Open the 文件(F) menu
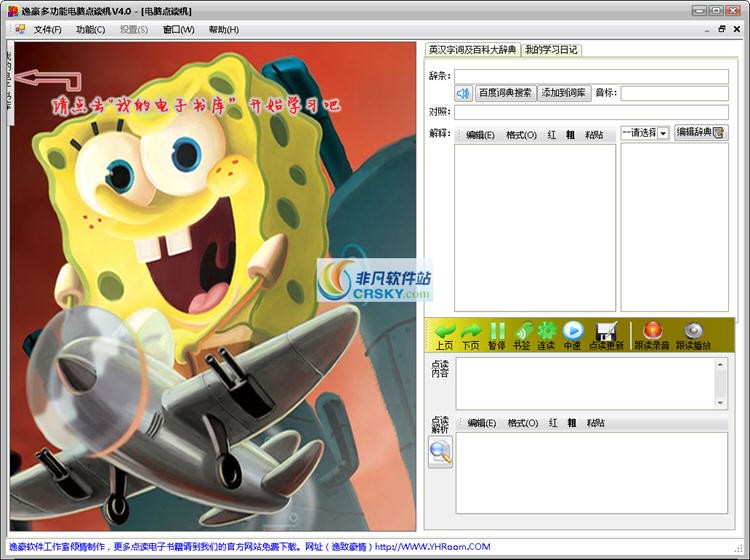This screenshot has width=750, height=560. pyautogui.click(x=47, y=30)
